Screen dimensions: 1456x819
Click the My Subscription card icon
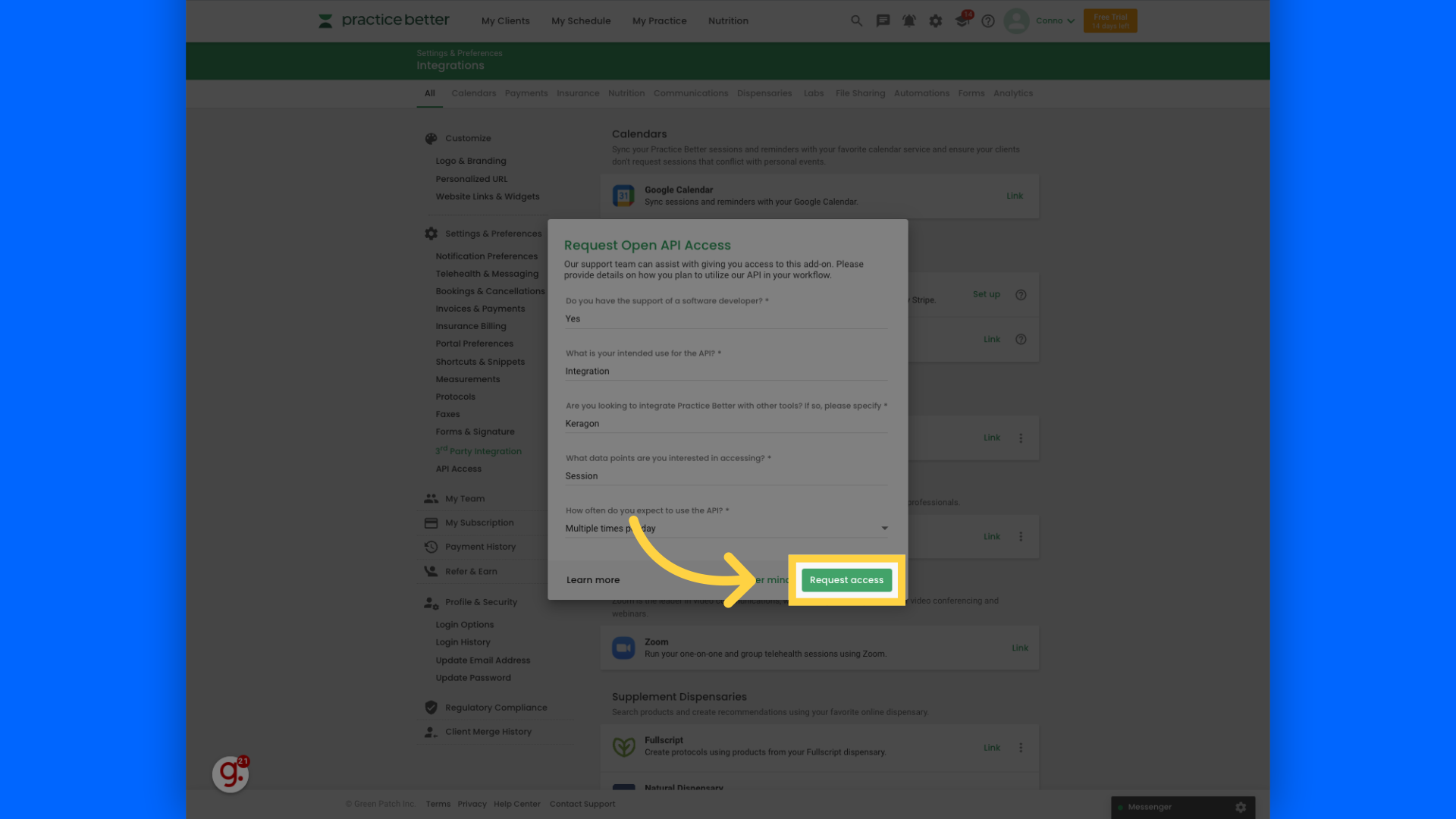point(431,523)
